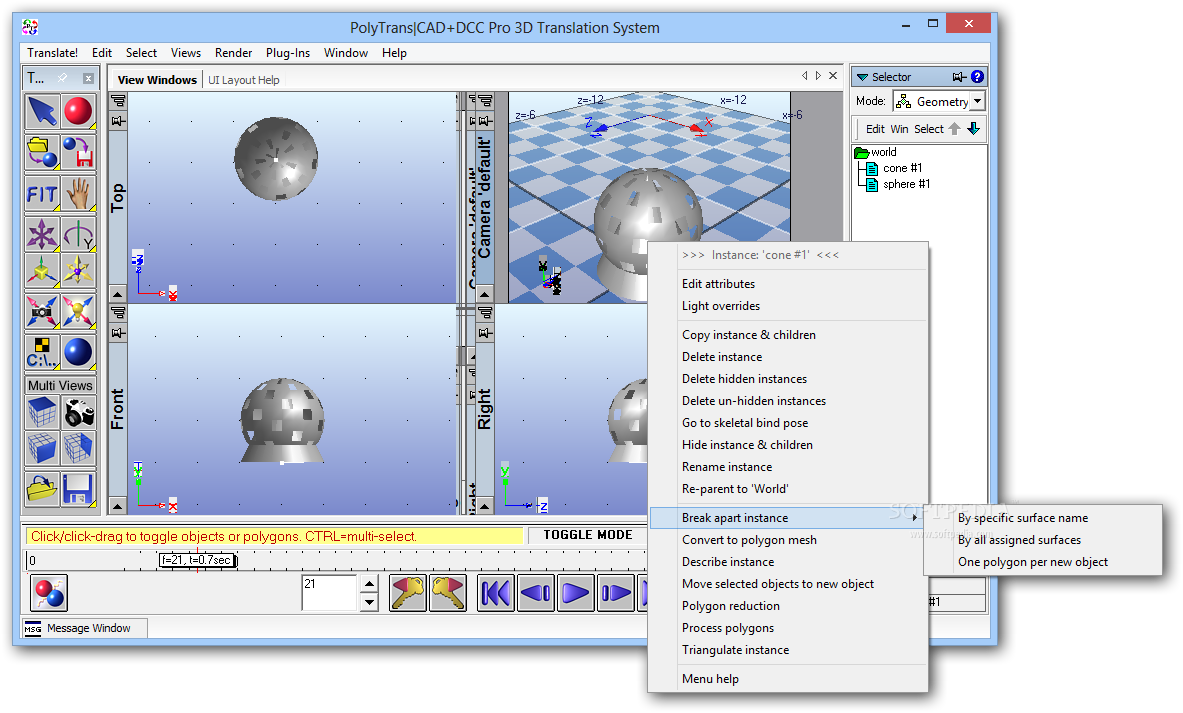Open the Plug-Ins menu
Viewport: 1183px width, 713px height.
tap(287, 53)
